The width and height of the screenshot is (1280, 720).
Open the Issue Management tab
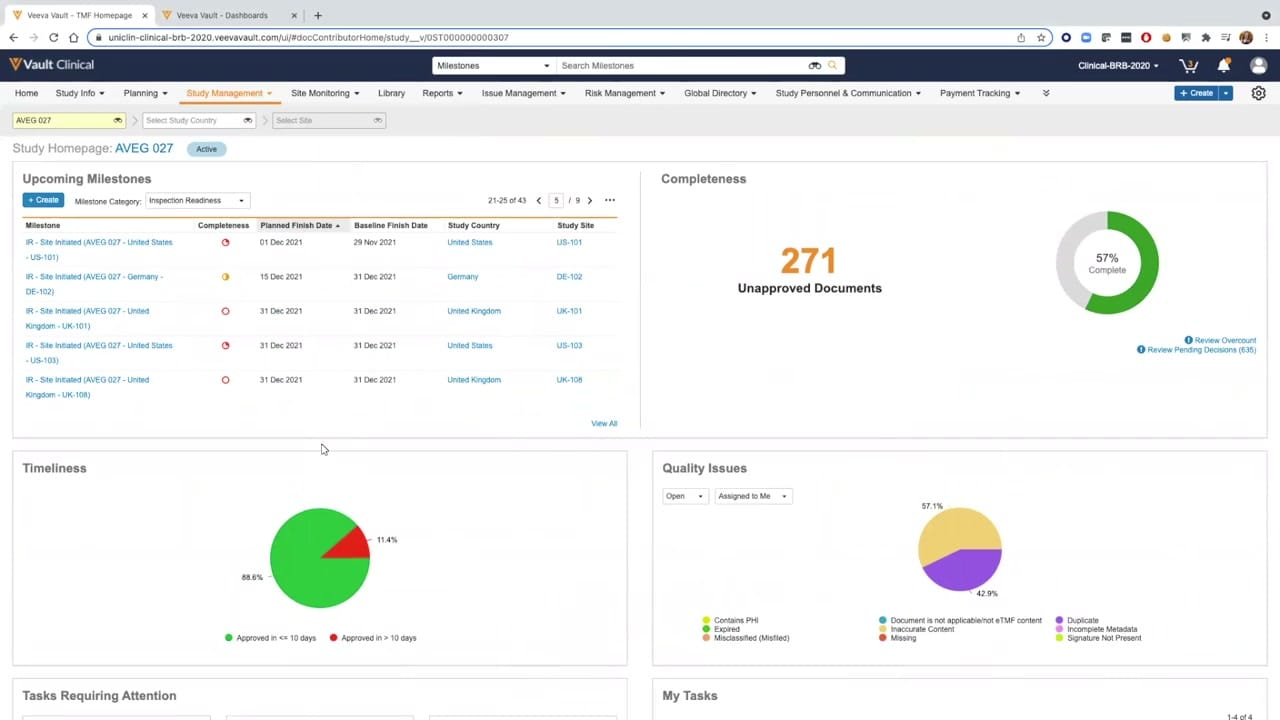524,93
